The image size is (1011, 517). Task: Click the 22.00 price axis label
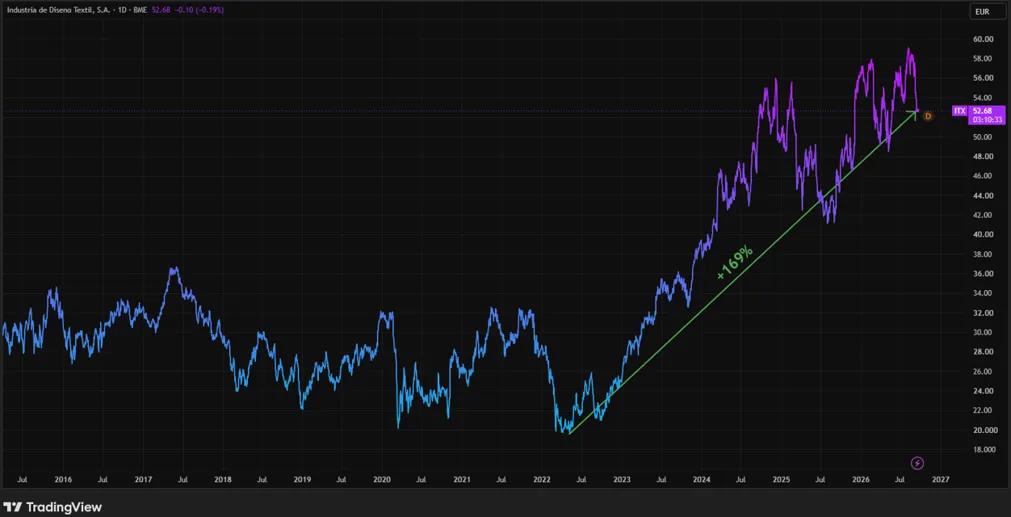click(983, 411)
